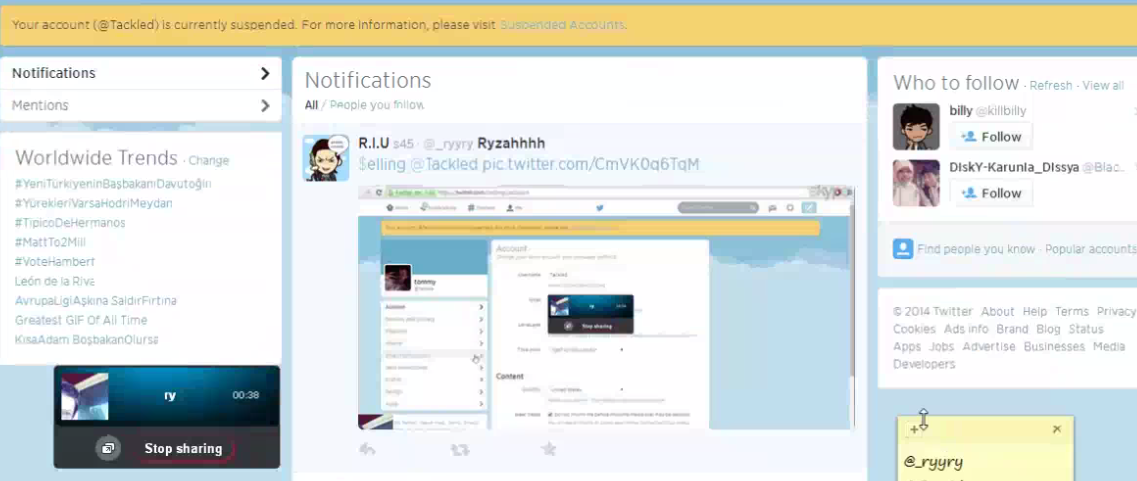1137x481 pixels.
Task: Open the Jobs footer link
Action: 942,346
